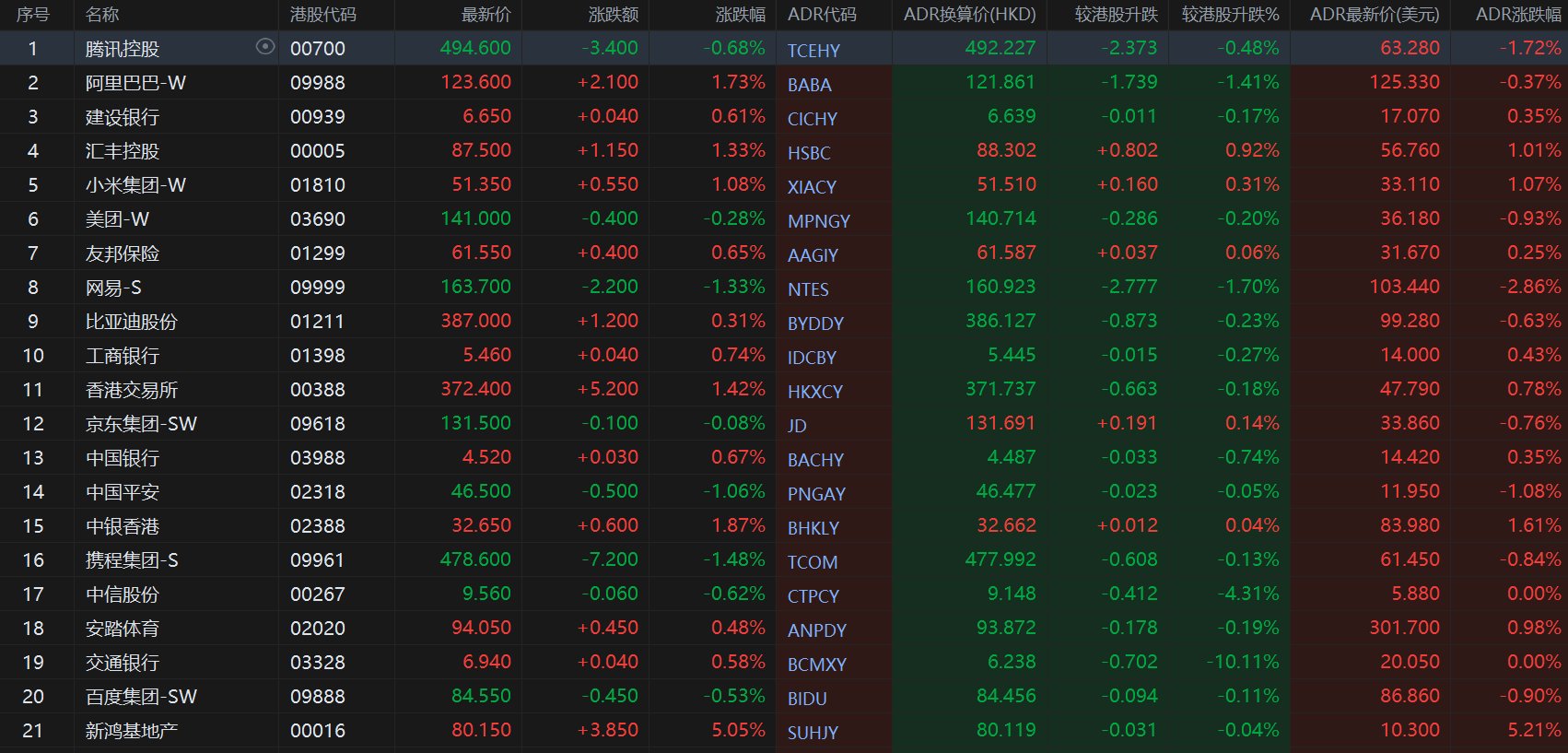This screenshot has width=1568, height=753.
Task: Sort by 港股代码 column header
Action: coord(323,15)
